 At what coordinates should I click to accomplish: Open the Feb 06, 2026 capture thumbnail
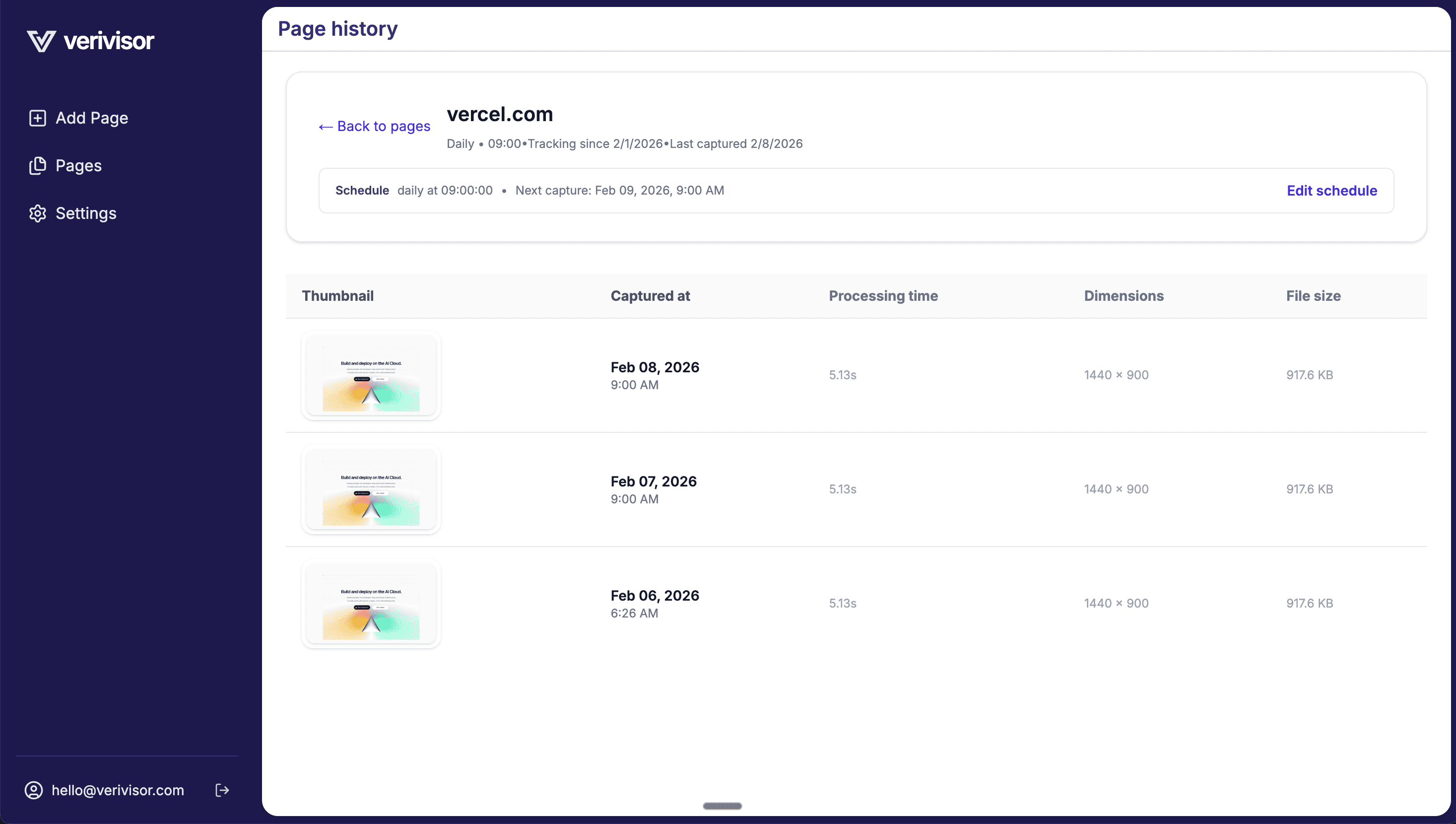pos(371,604)
